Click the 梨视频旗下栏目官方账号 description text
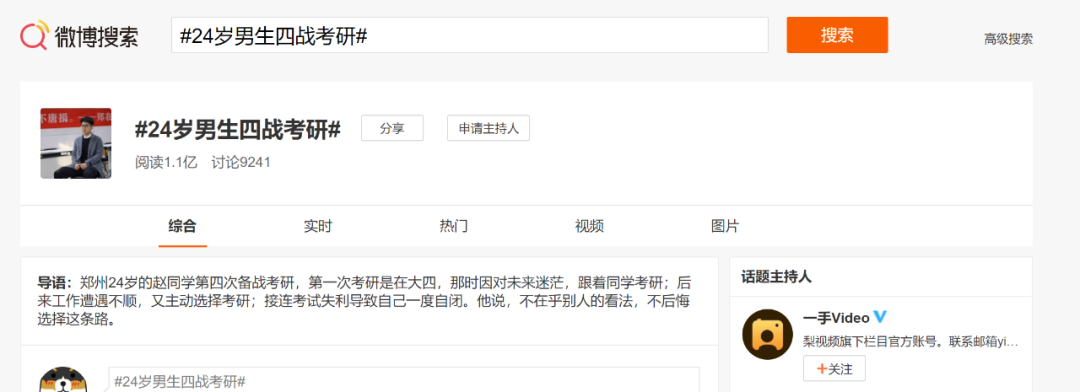 911,342
